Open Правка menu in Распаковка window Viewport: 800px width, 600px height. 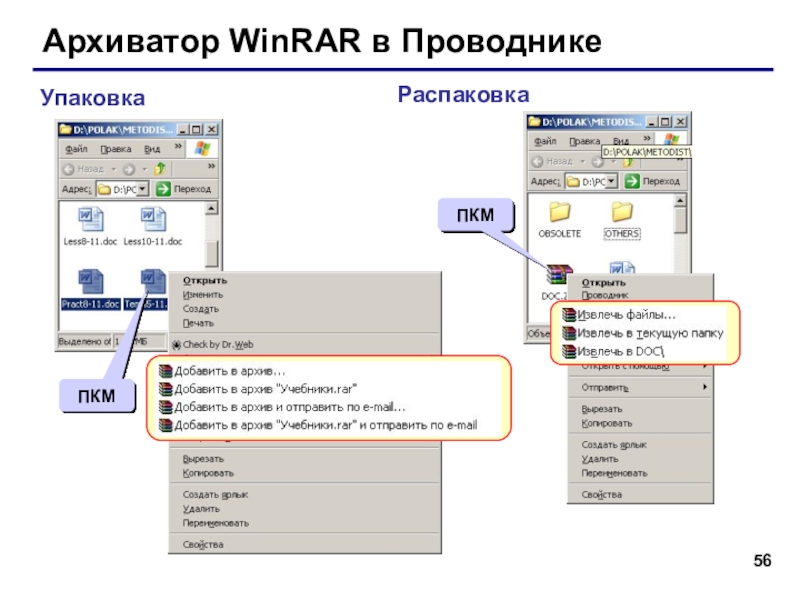585,141
